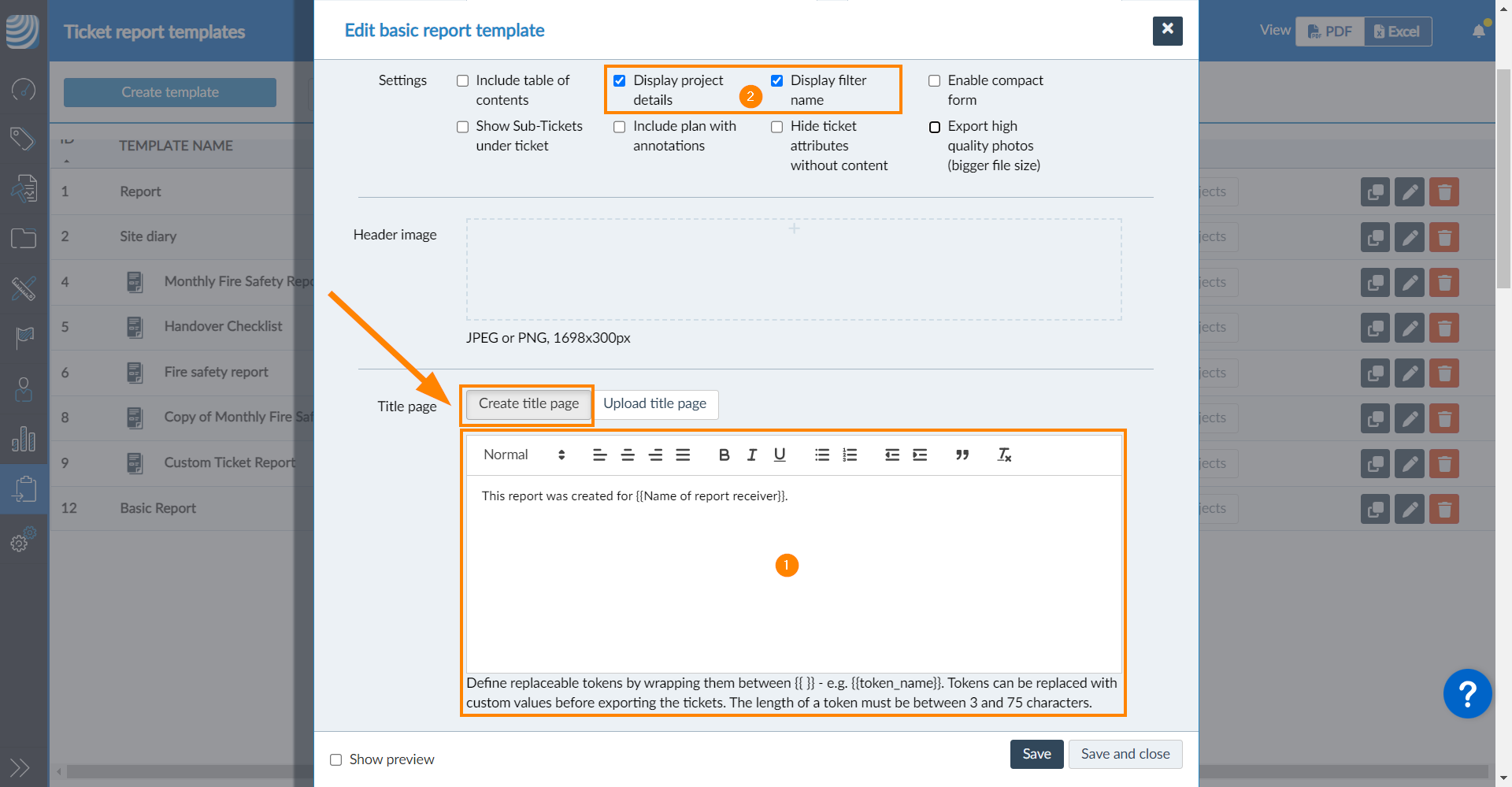Enable Include table of contents

463,81
